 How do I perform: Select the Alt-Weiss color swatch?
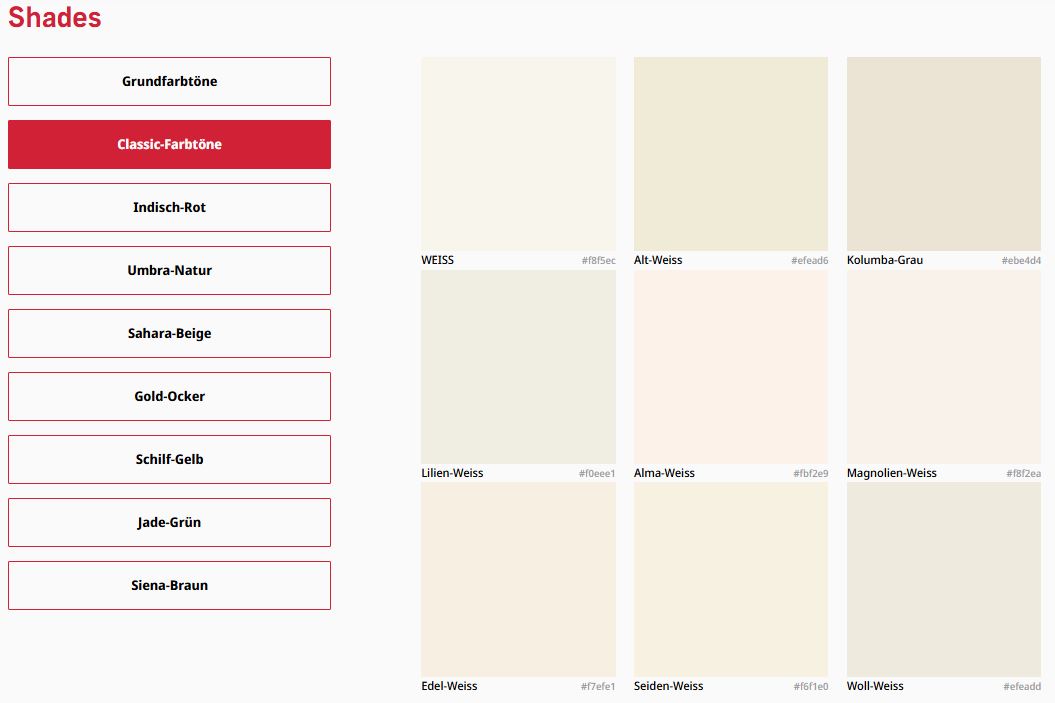[730, 153]
